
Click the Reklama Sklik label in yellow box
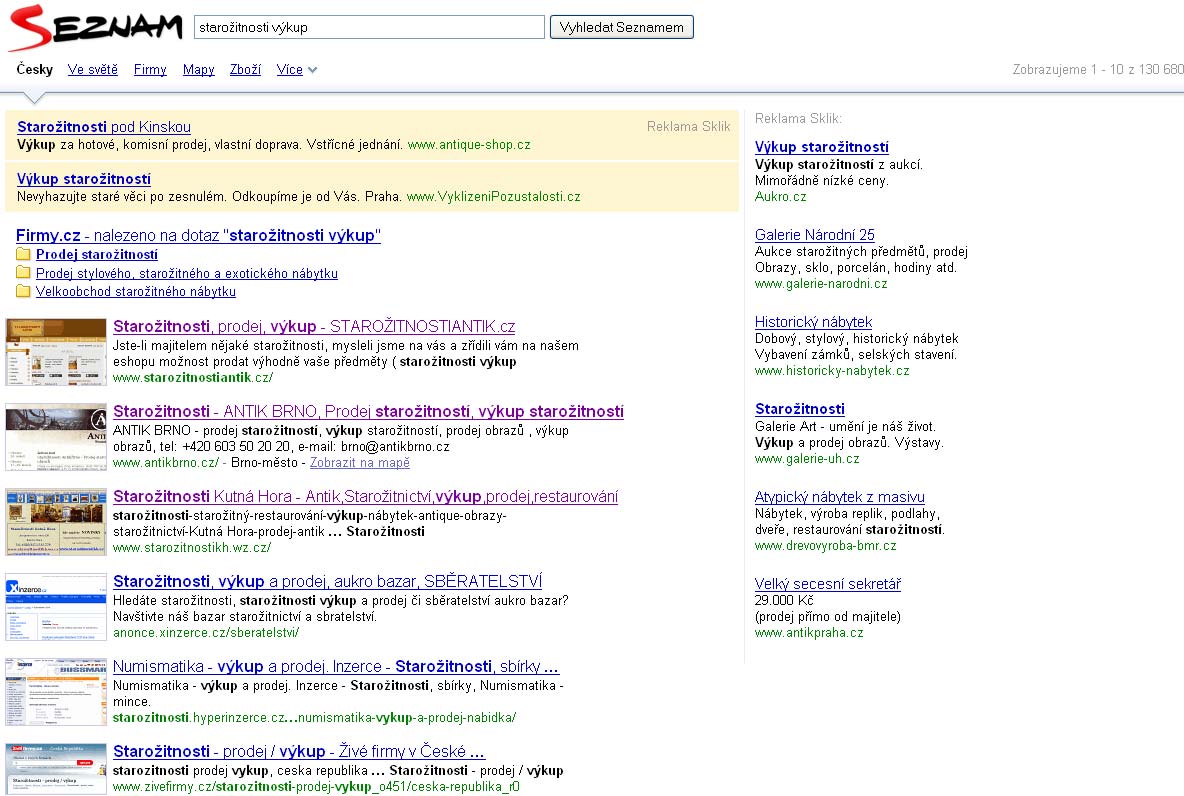point(689,126)
